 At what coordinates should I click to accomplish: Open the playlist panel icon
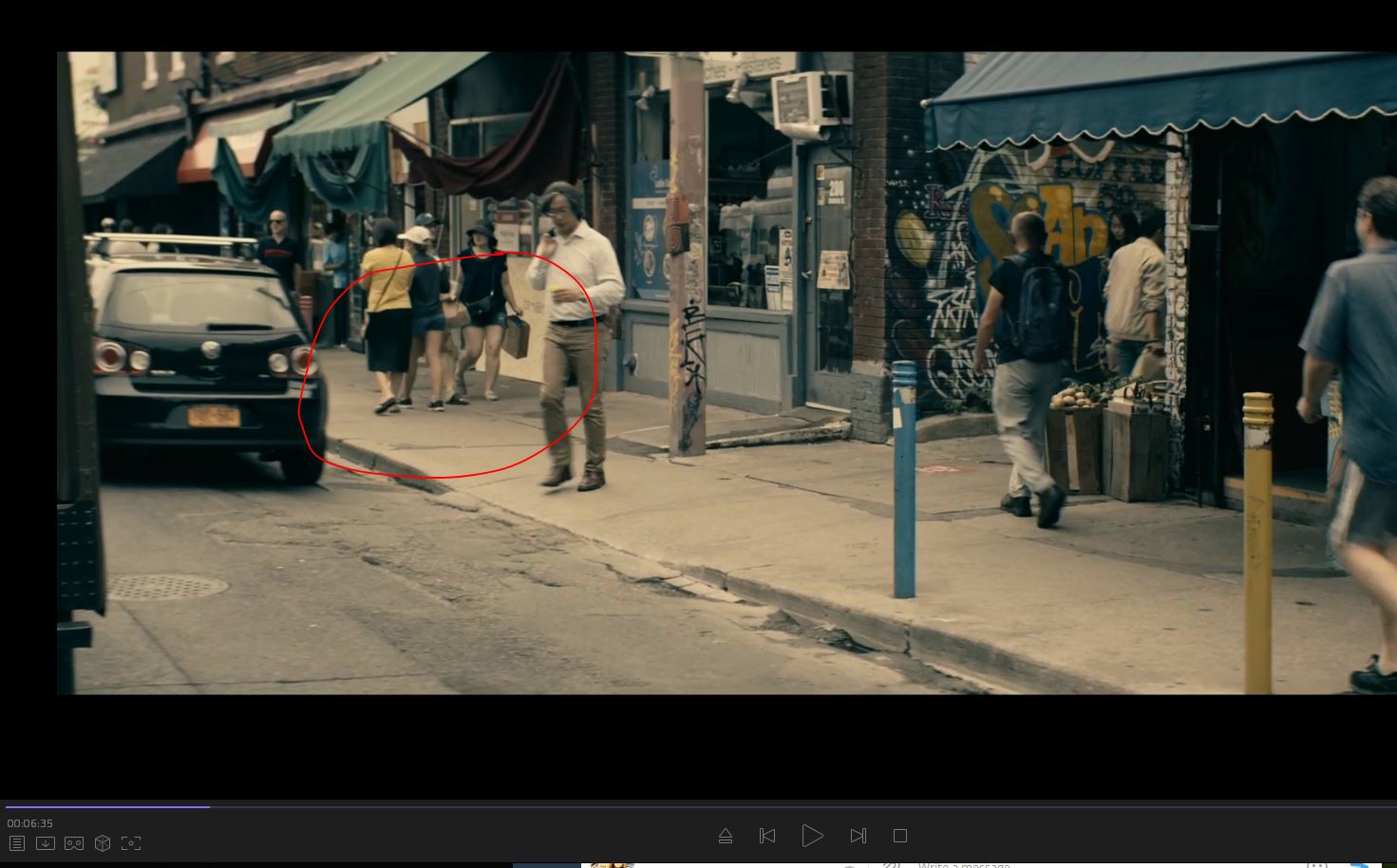(x=17, y=843)
